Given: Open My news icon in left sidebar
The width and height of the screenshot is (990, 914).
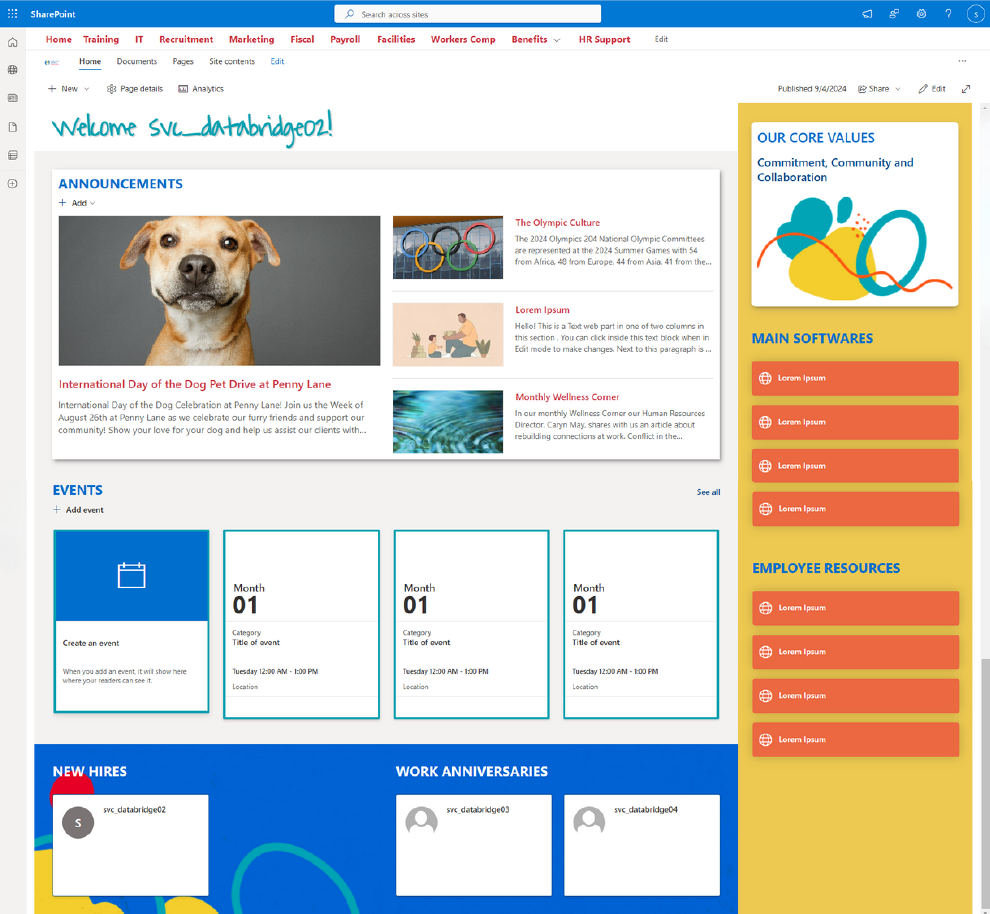Looking at the screenshot, I should pyautogui.click(x=13, y=98).
